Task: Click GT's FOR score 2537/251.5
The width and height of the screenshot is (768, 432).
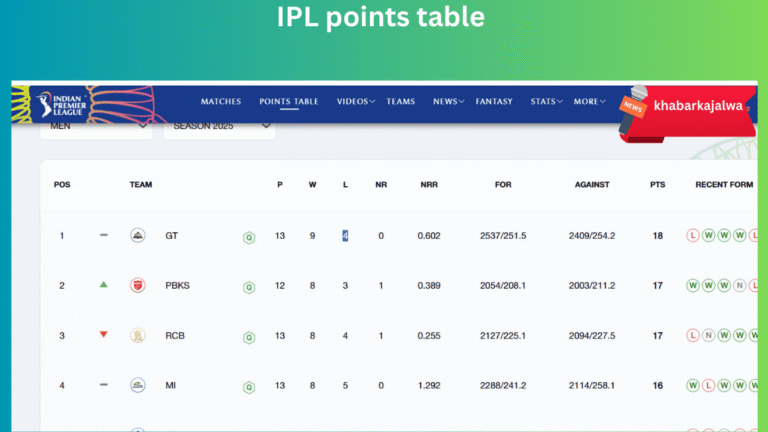Action: tap(503, 236)
